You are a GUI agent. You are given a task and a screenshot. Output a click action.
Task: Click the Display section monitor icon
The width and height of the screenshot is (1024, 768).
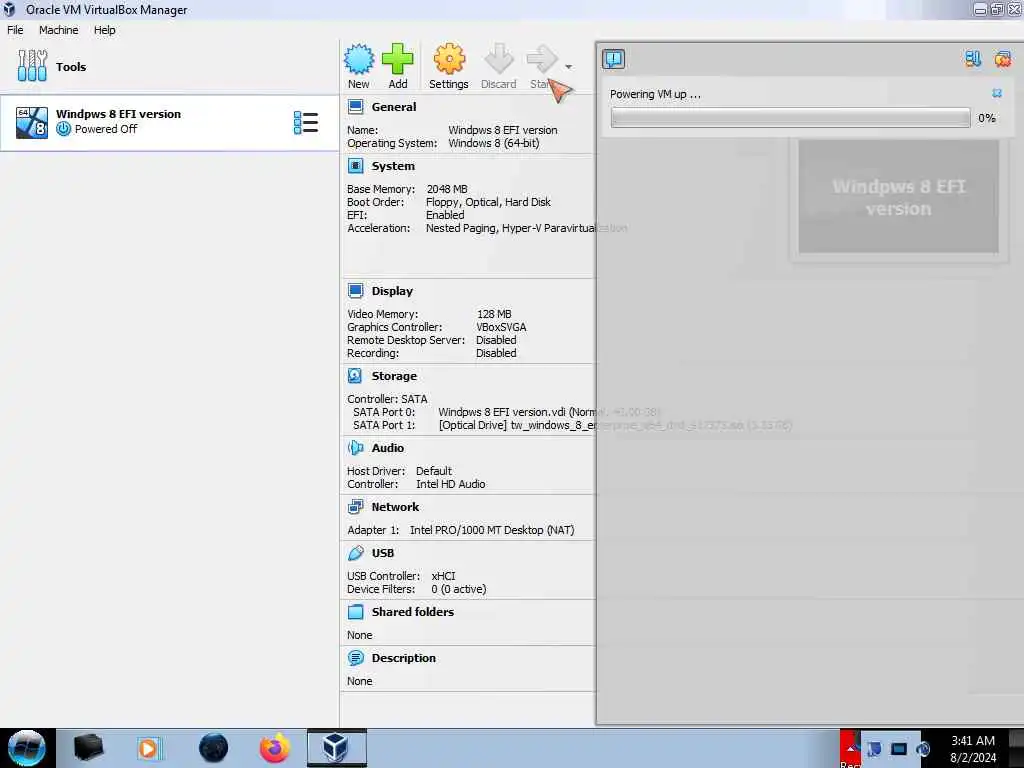point(355,291)
